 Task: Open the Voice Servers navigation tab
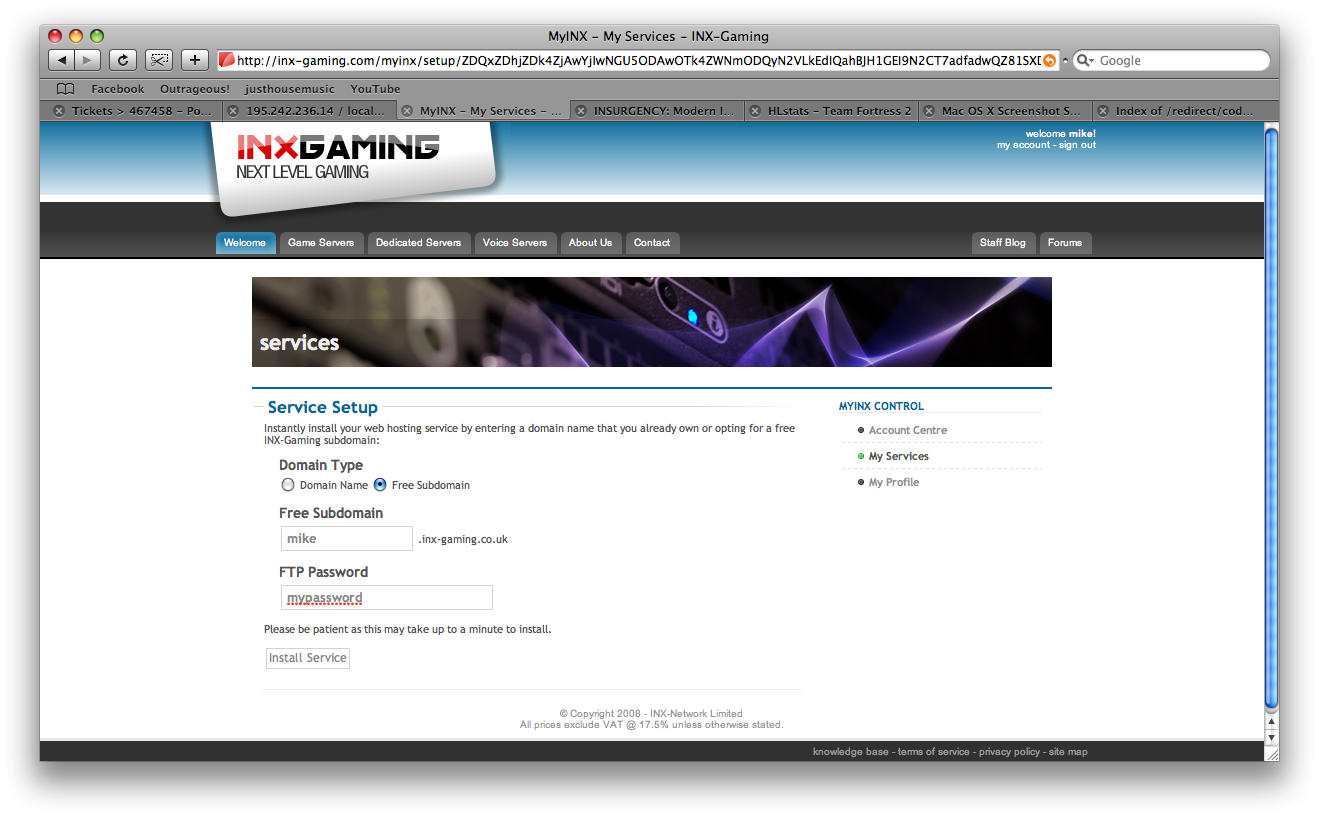515,243
